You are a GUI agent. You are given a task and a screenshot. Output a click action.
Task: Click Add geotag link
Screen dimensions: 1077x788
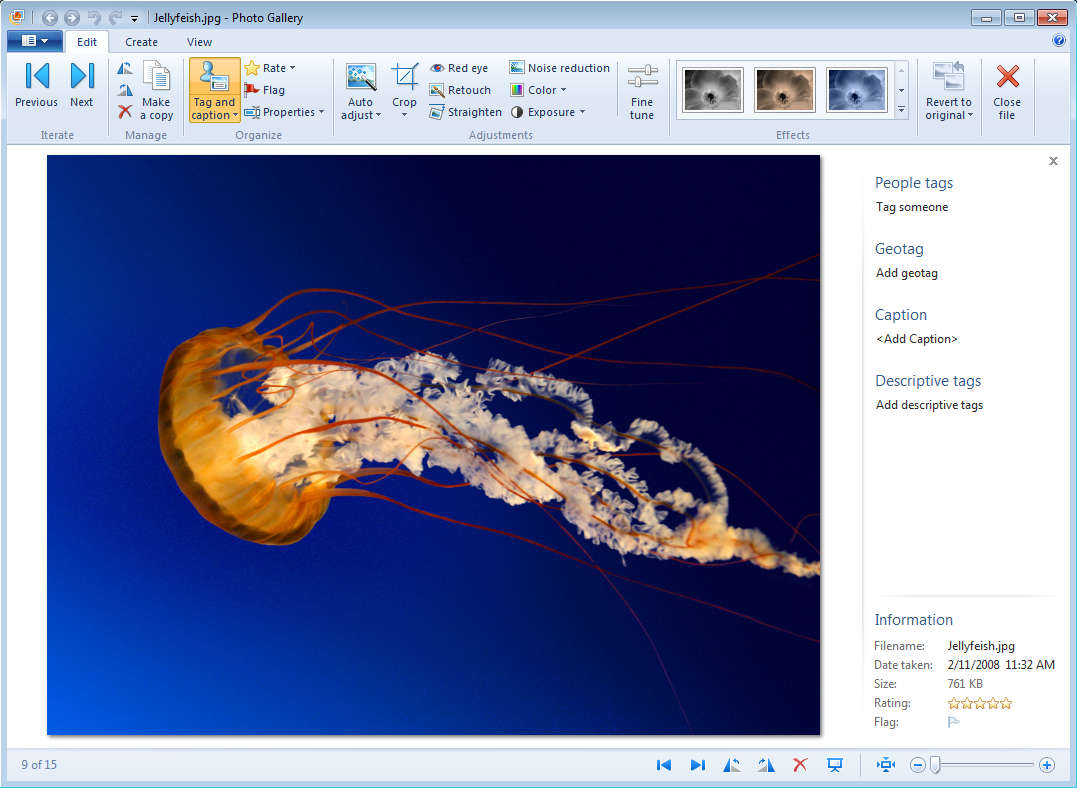pos(907,273)
